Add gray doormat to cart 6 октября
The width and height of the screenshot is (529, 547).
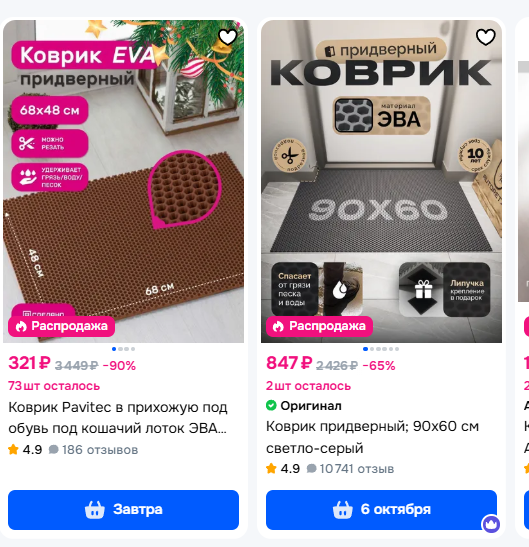pyautogui.click(x=381, y=510)
